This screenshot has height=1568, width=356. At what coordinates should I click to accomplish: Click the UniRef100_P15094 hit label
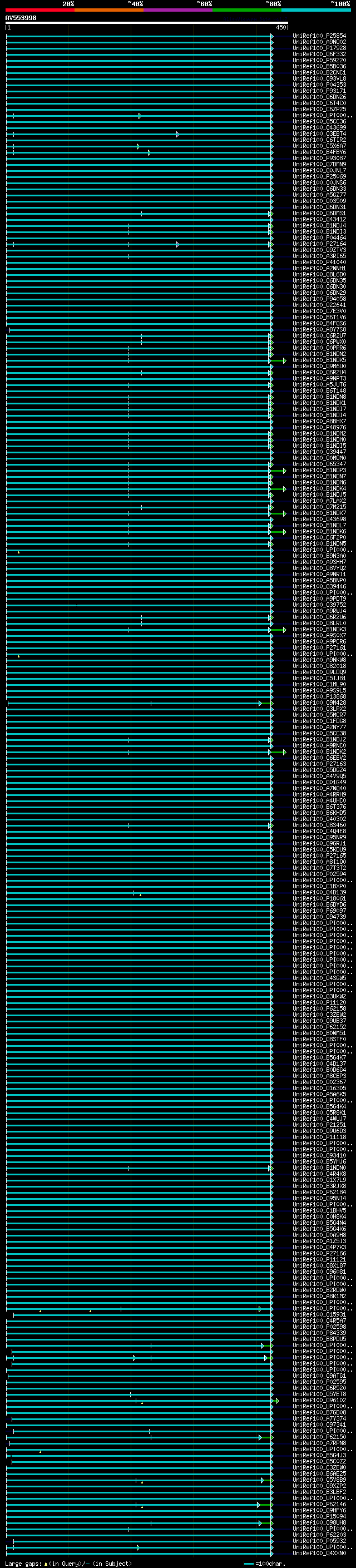[x=319, y=1516]
